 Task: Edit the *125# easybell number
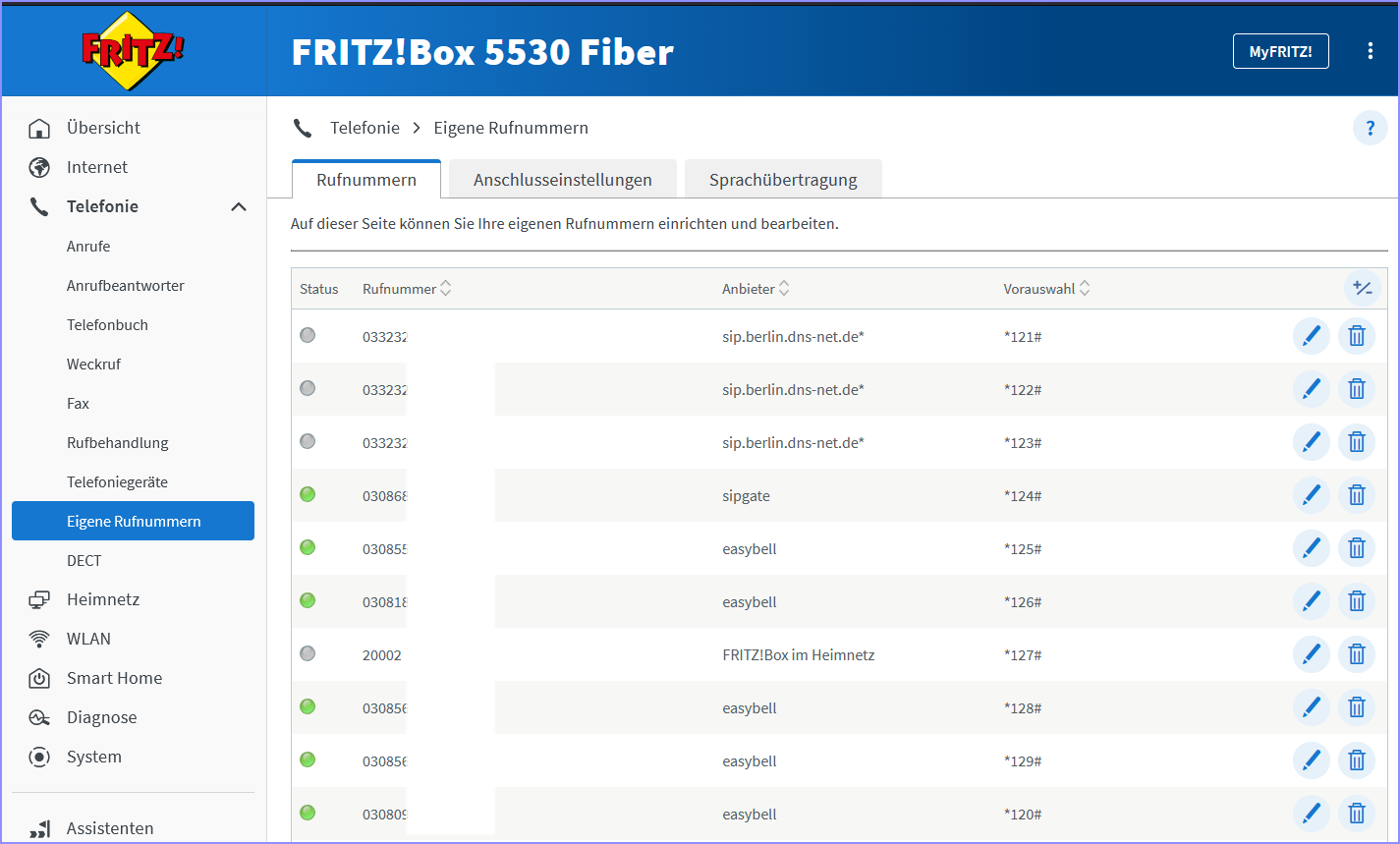(1311, 548)
